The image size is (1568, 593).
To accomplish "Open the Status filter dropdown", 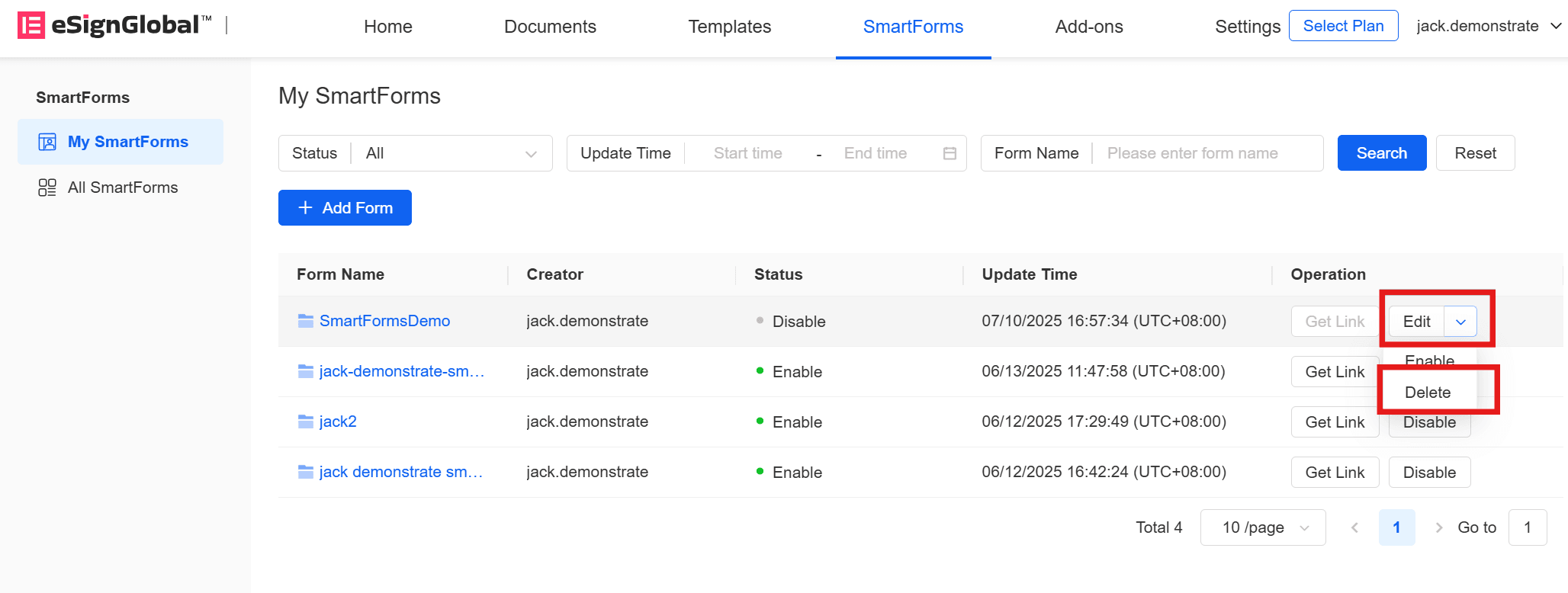I will [x=415, y=153].
